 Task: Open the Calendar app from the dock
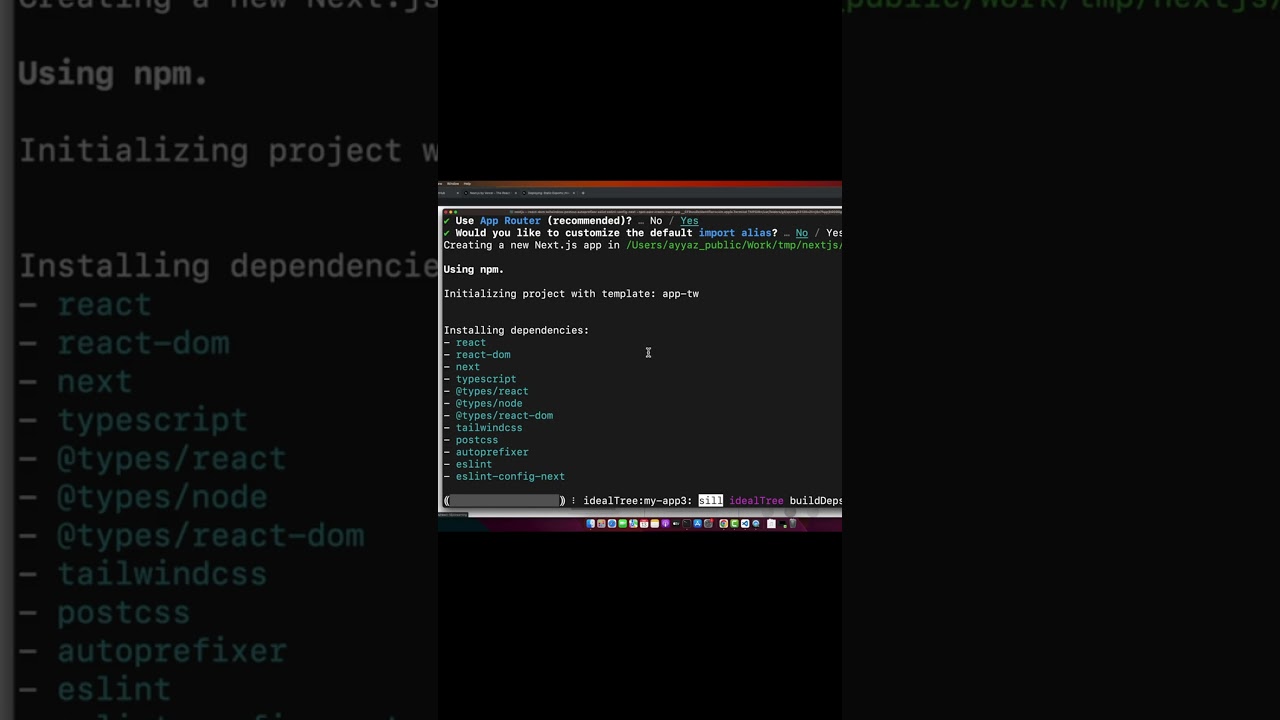(644, 523)
